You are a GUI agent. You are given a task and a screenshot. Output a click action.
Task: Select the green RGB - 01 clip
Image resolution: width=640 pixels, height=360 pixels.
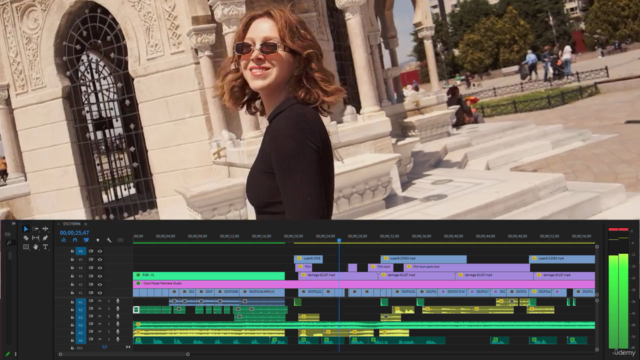tap(209, 276)
